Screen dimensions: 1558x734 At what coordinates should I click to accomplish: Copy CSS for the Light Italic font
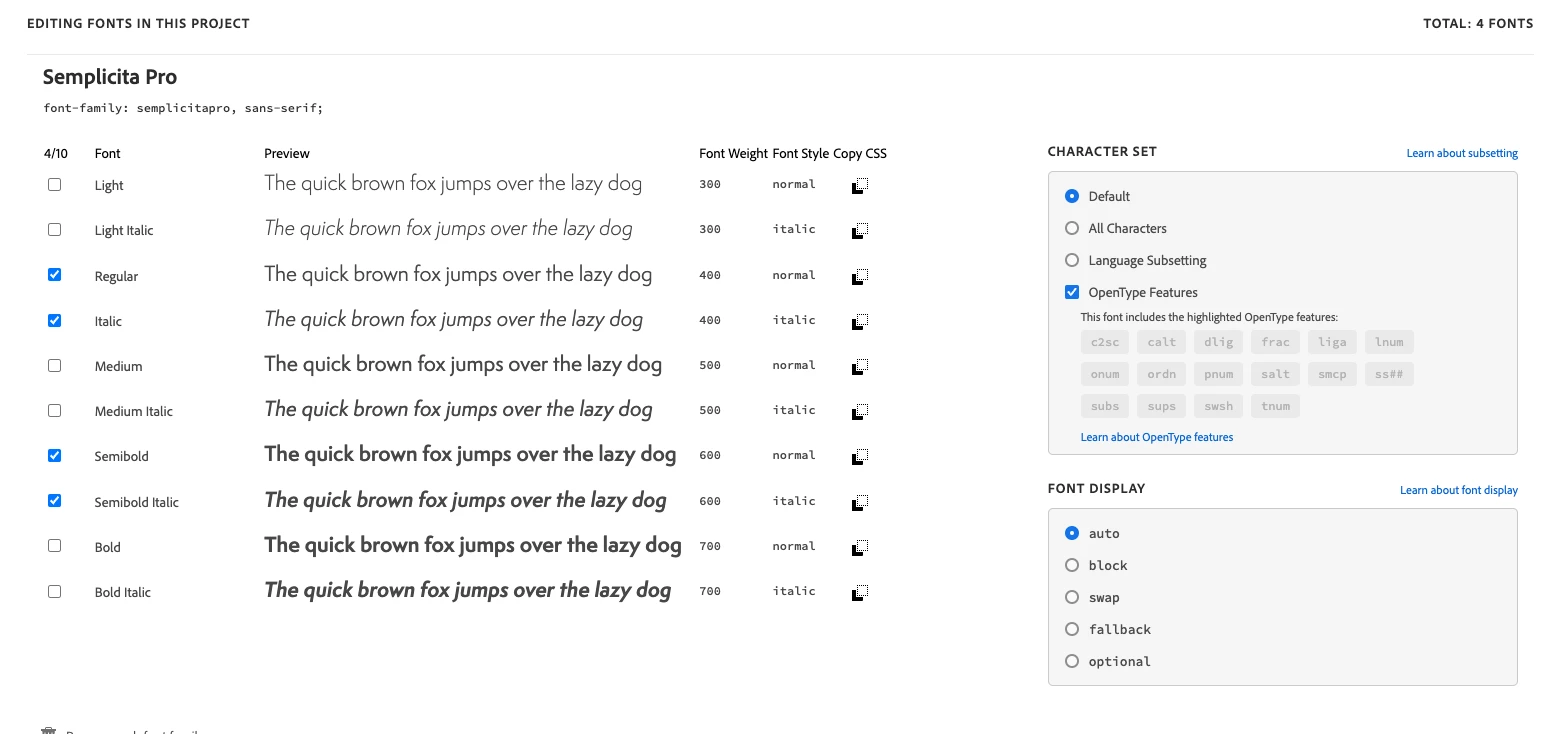860,230
